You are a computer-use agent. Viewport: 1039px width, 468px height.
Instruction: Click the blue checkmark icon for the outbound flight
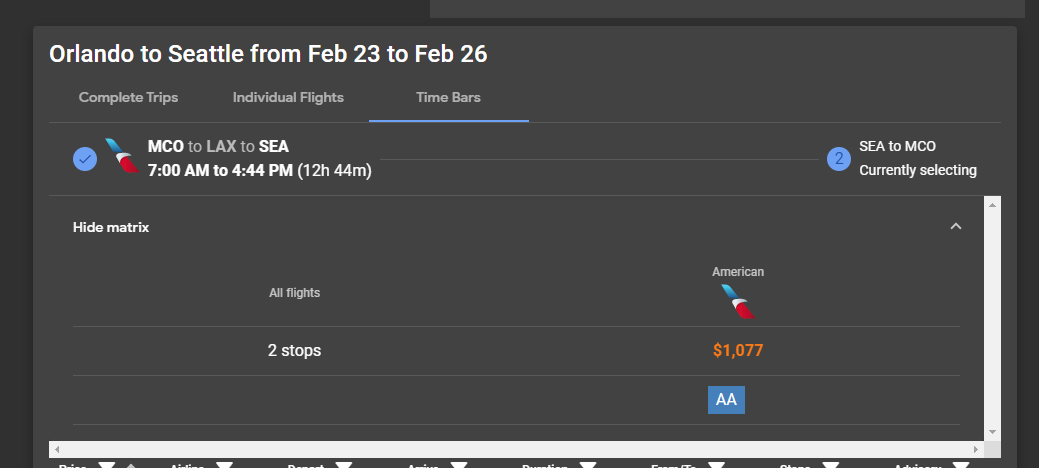[x=85, y=158]
